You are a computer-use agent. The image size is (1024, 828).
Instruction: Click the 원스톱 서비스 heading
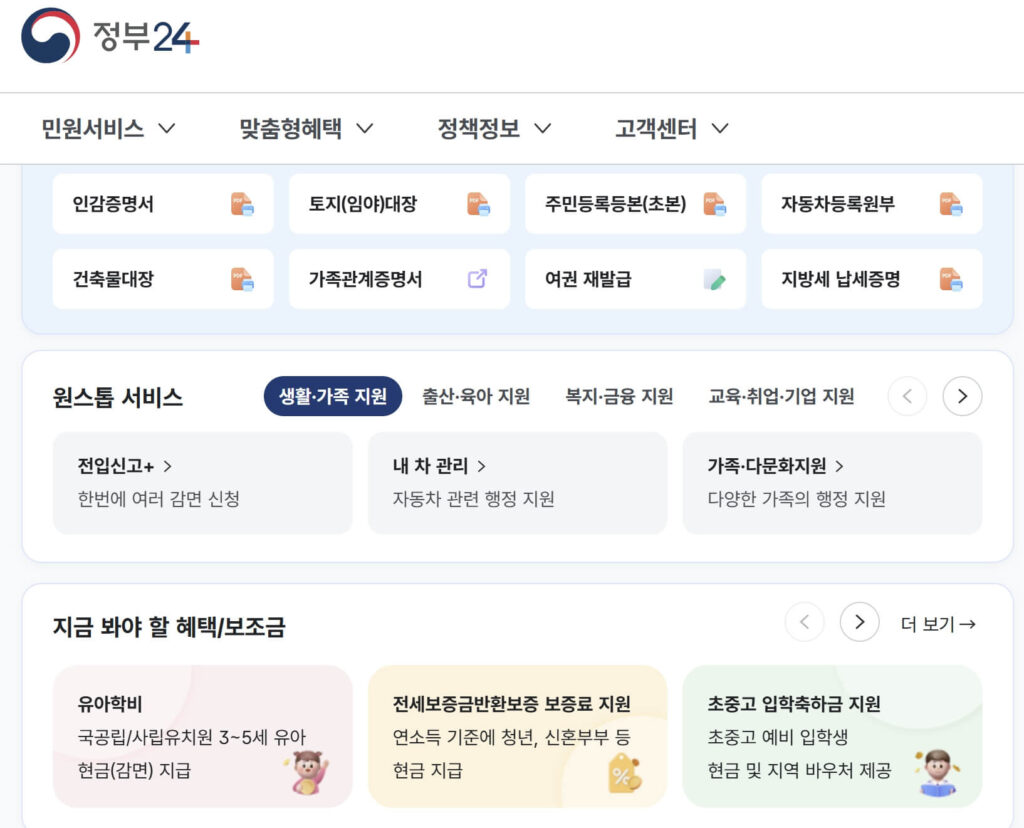(118, 397)
